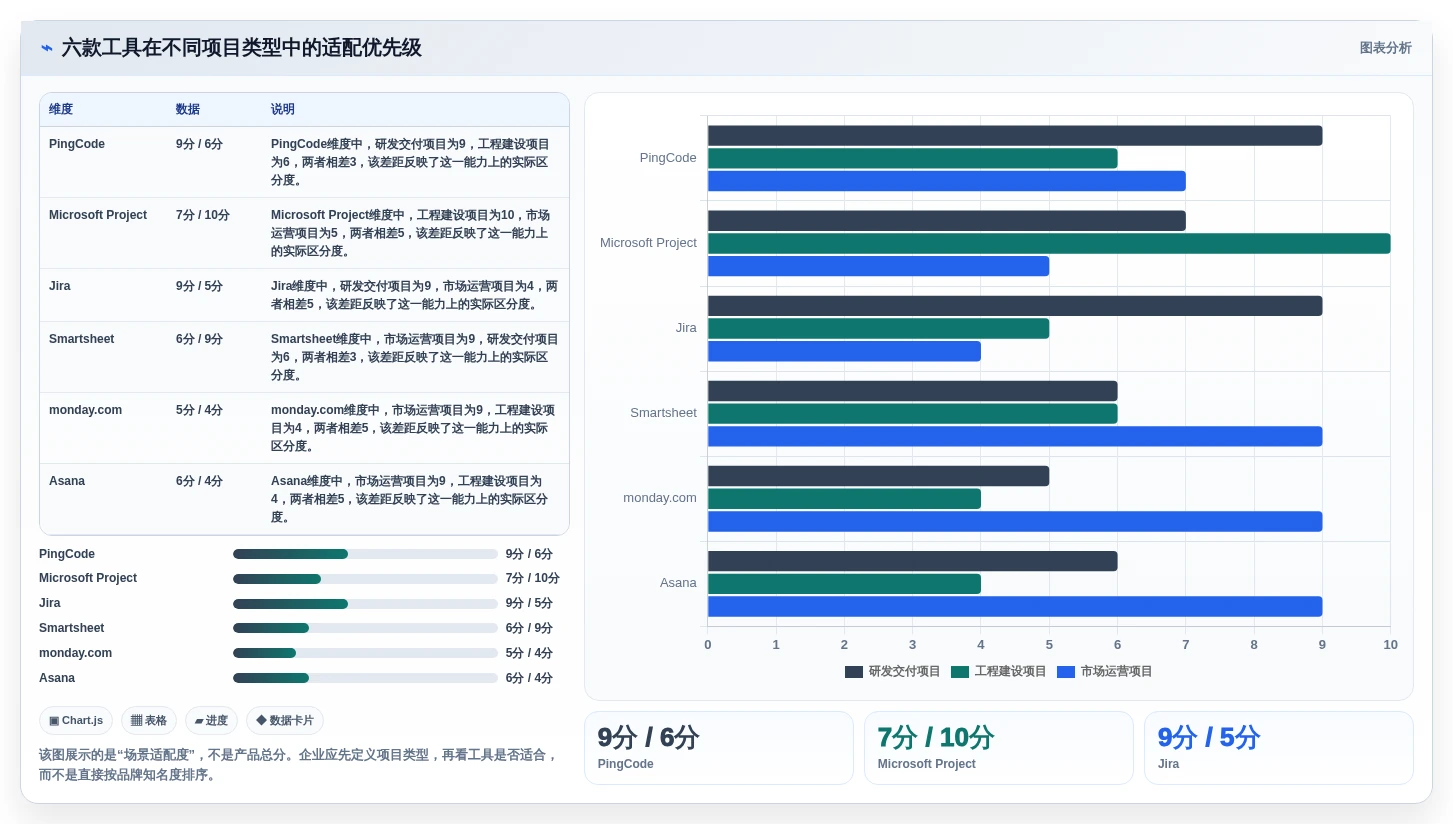Click the monday.com dark 研发交付 bar in chart
Screen dimensions: 1453x824
(878, 476)
